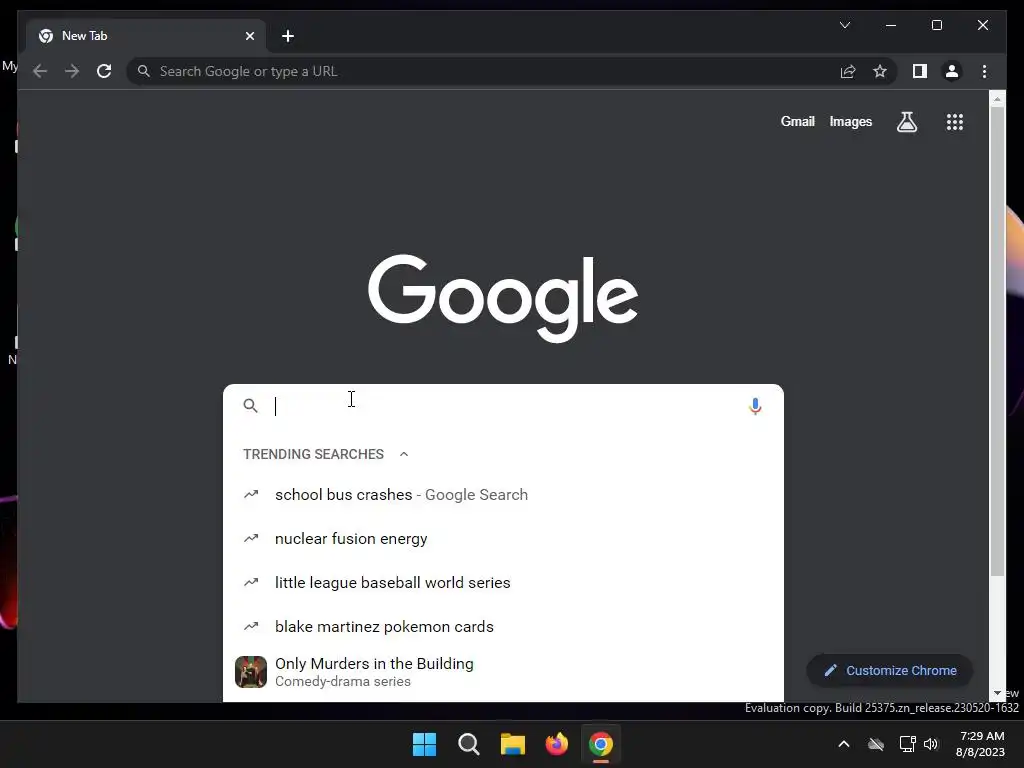Start voice search with microphone icon
This screenshot has width=1024, height=768.
tap(755, 406)
